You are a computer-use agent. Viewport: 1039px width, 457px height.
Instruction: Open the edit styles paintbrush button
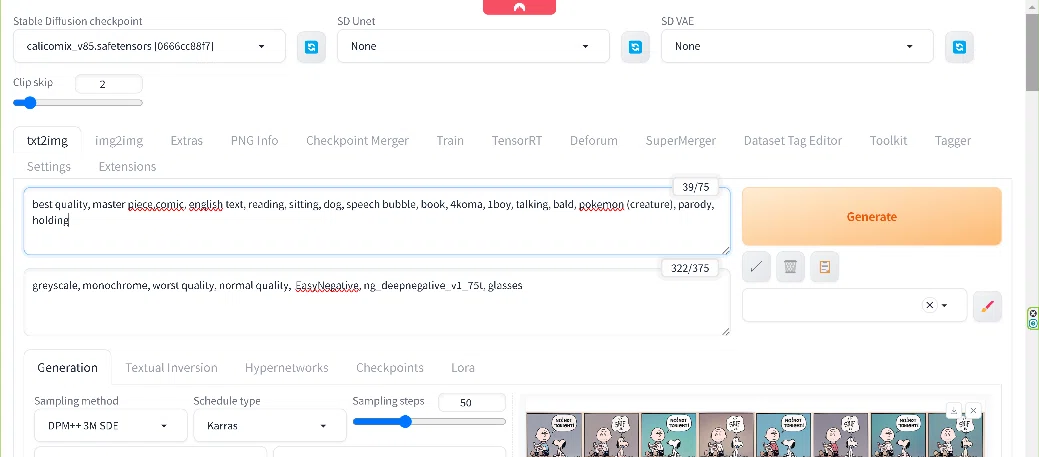(x=987, y=306)
